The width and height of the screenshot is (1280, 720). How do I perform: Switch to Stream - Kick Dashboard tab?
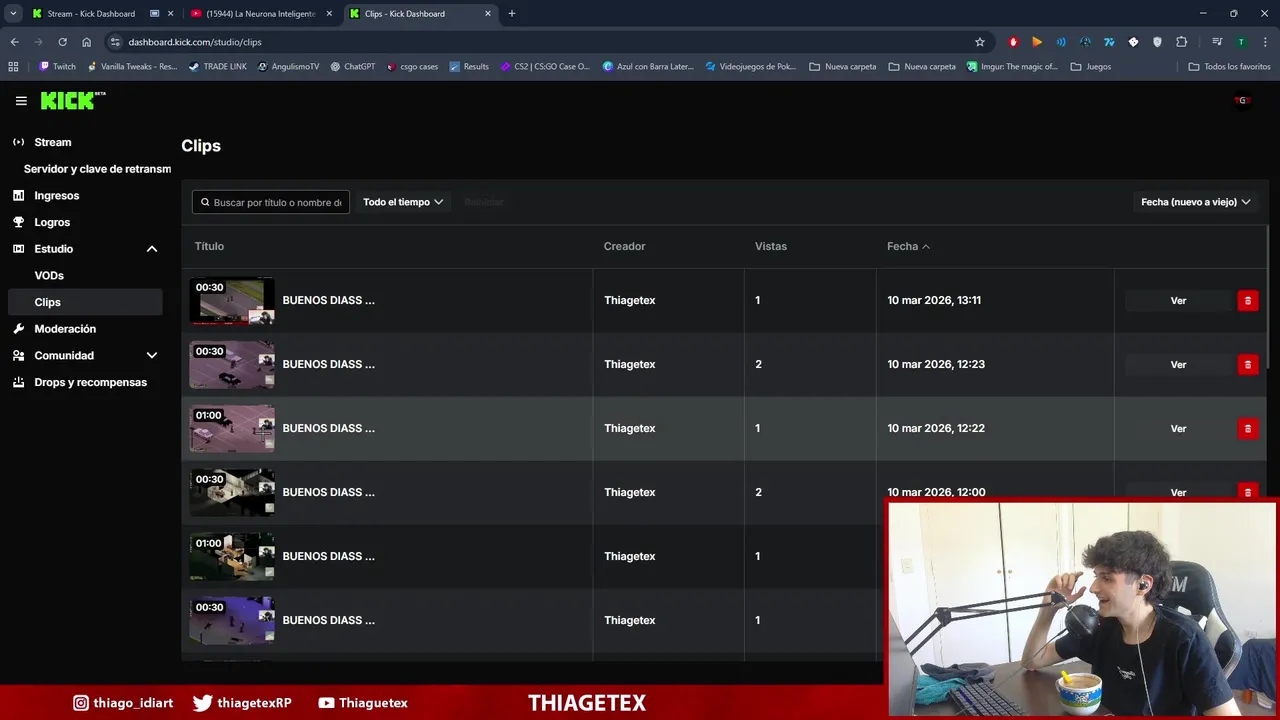pyautogui.click(x=91, y=14)
